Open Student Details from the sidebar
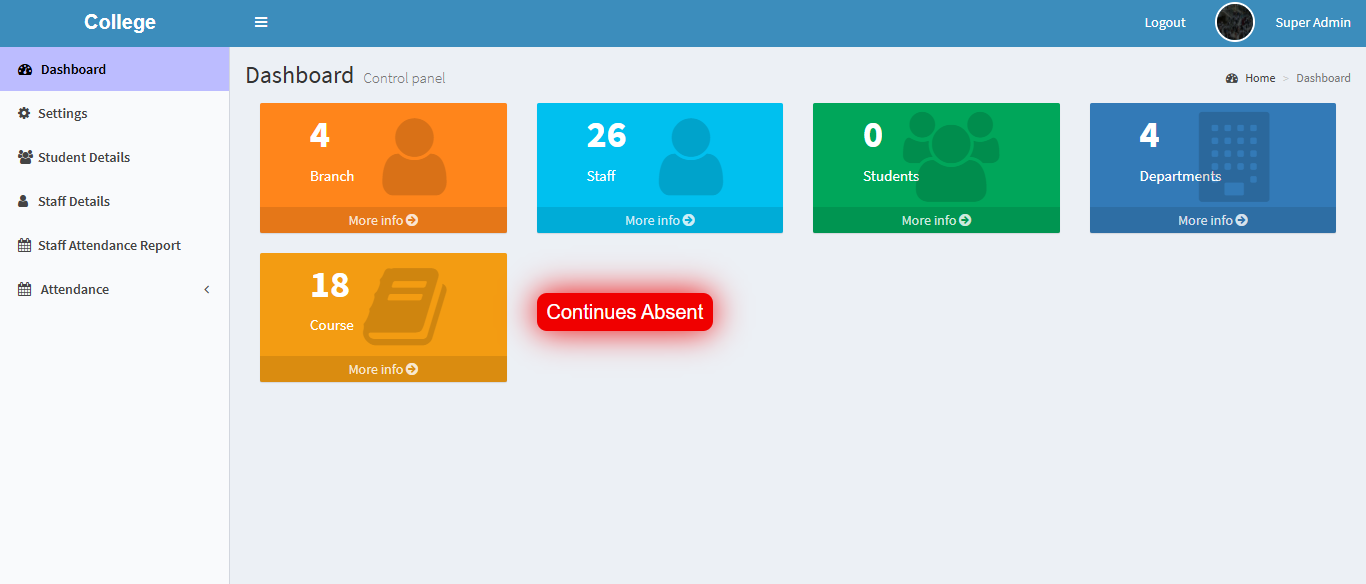 (x=84, y=158)
